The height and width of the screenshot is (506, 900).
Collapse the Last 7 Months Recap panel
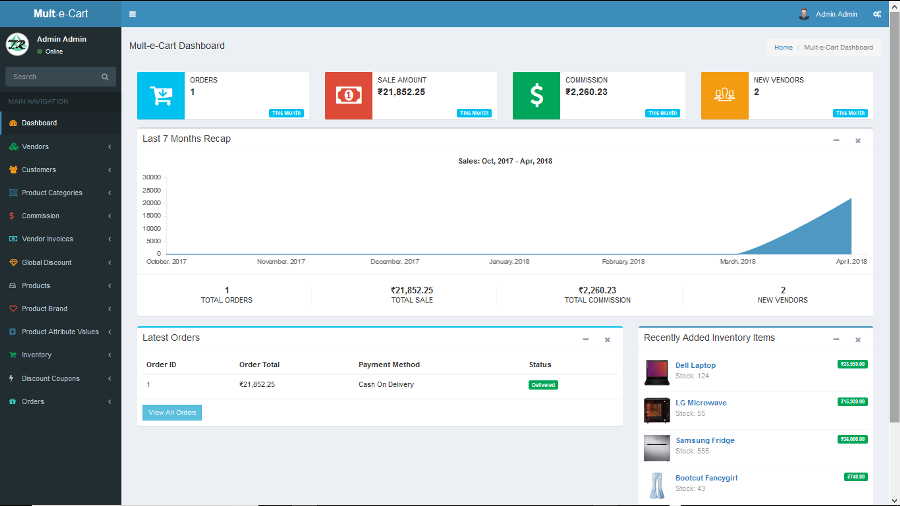coord(836,140)
